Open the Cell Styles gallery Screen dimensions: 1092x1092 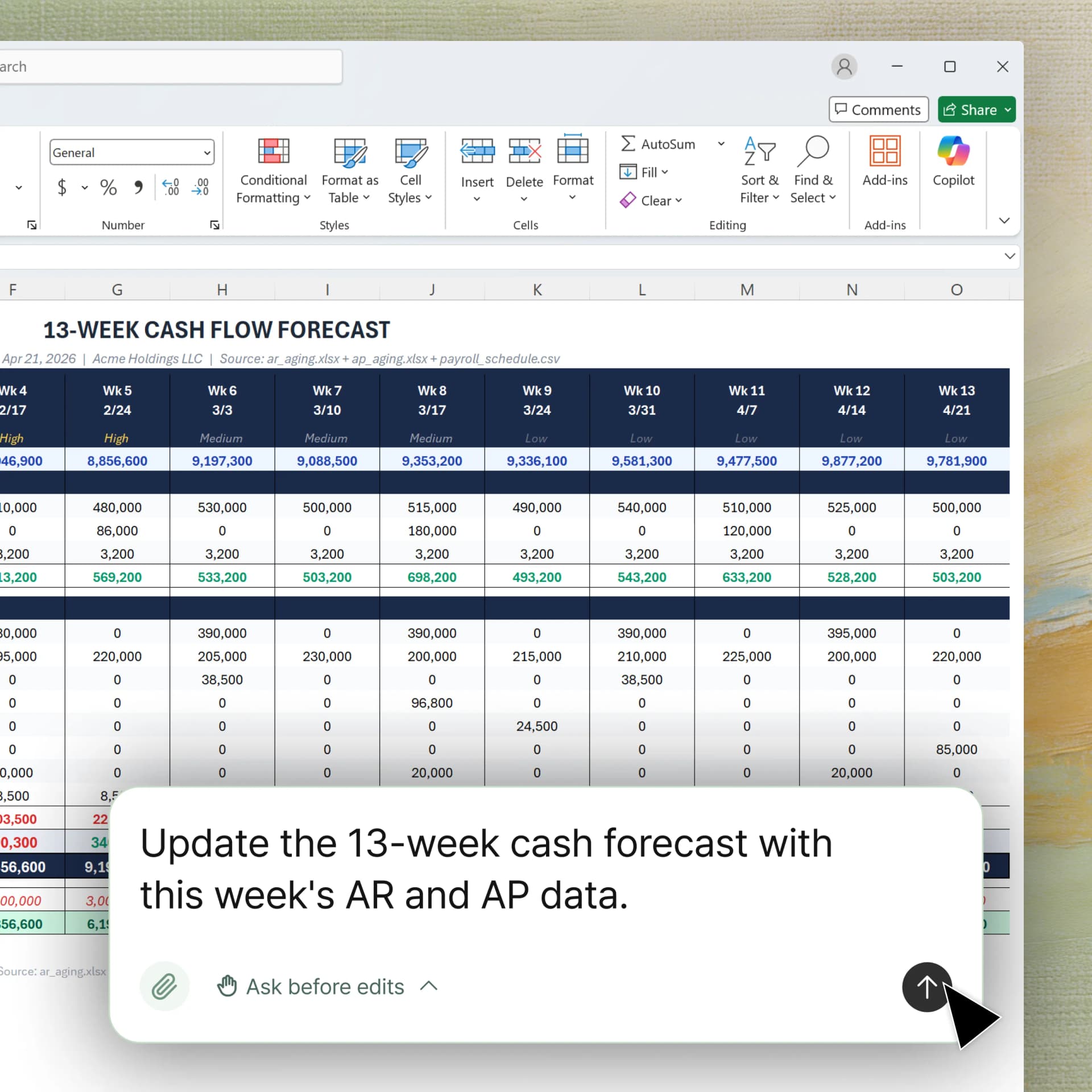coord(411,168)
